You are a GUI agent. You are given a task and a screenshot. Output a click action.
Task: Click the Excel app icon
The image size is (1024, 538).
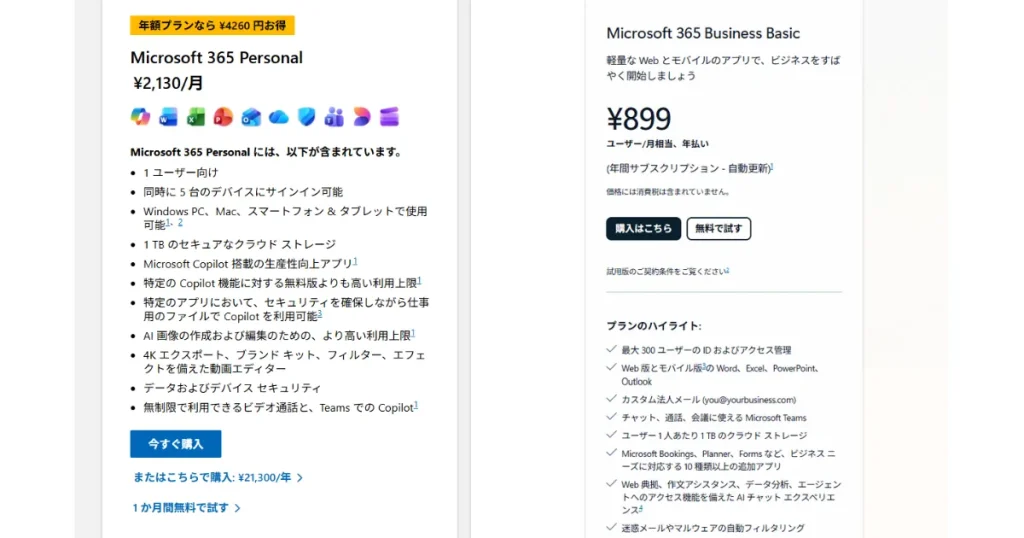pos(196,117)
